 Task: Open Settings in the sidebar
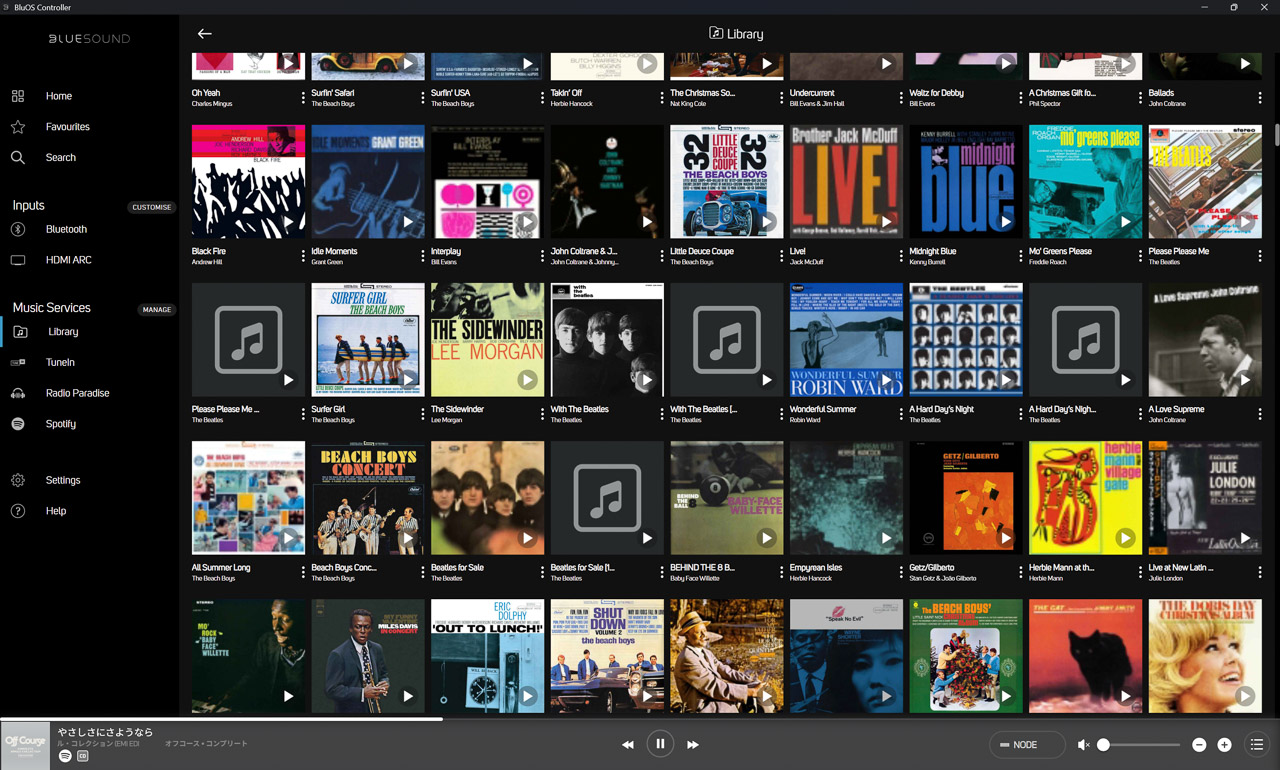click(62, 481)
